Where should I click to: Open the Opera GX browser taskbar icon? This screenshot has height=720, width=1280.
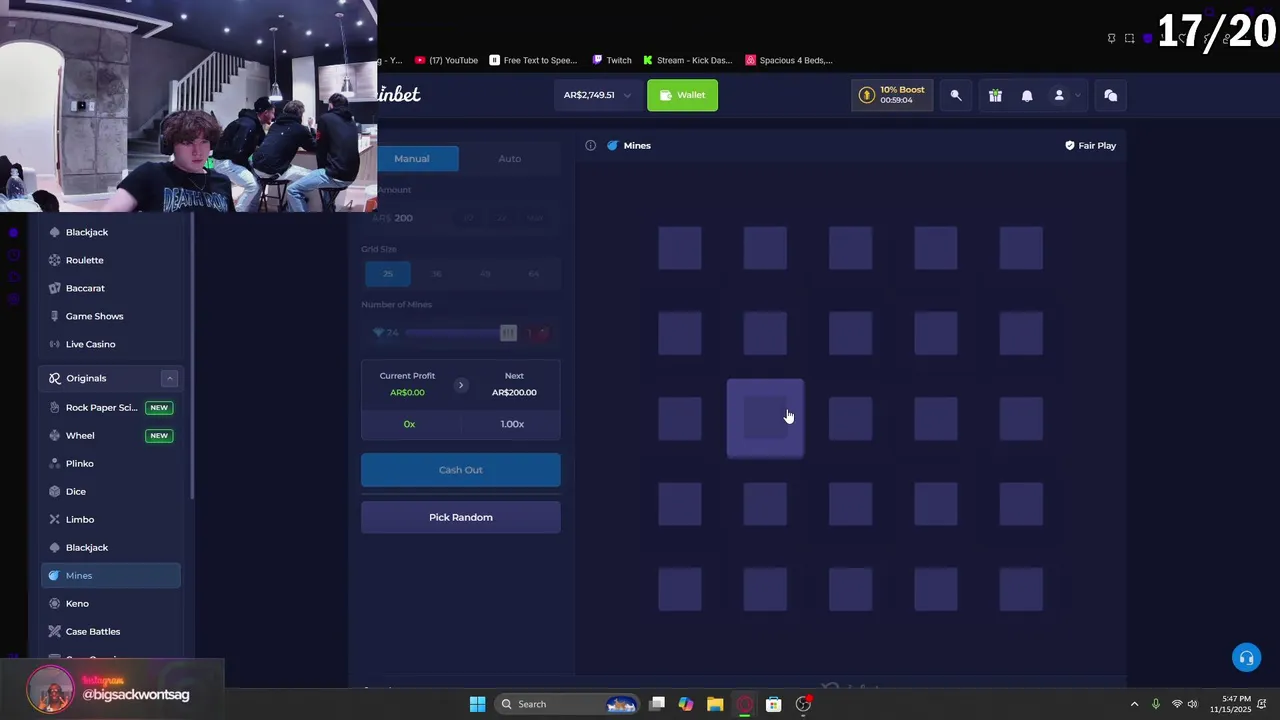[744, 704]
